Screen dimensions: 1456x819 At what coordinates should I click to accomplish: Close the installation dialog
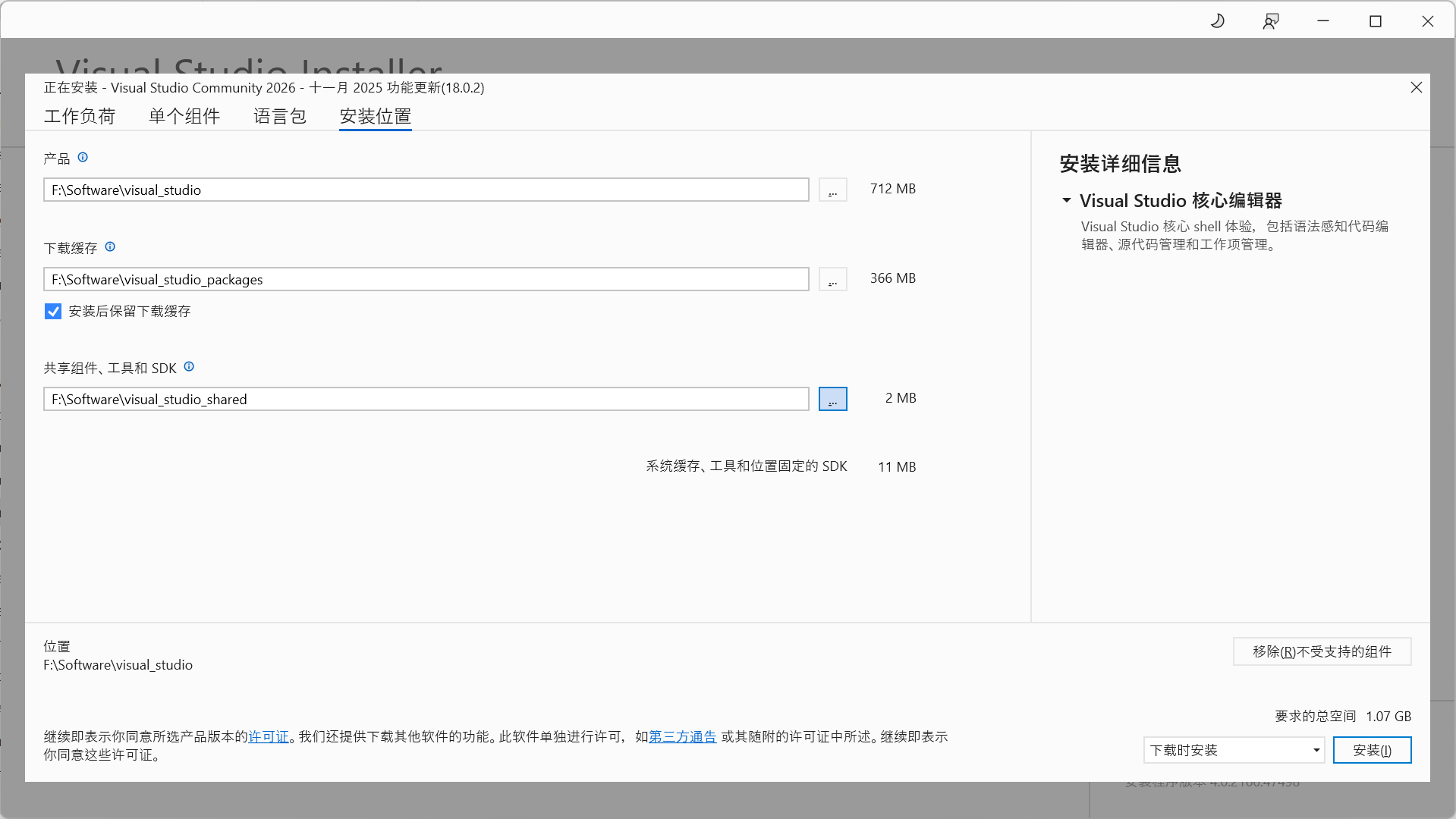pos(1416,88)
